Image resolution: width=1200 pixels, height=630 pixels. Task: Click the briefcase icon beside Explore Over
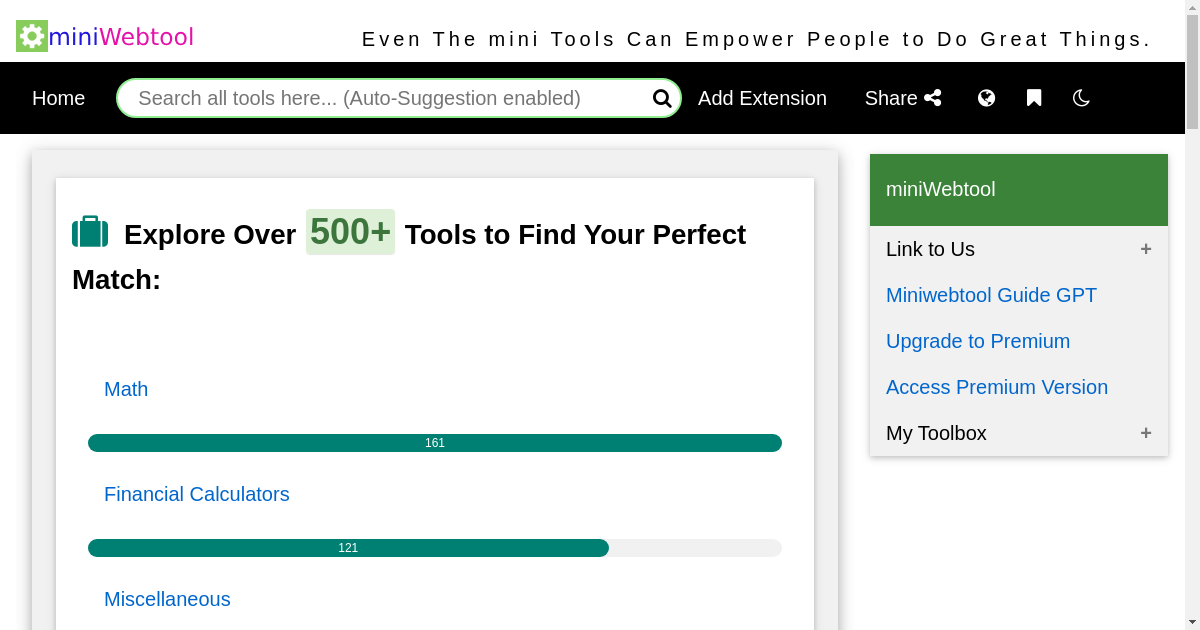(90, 232)
